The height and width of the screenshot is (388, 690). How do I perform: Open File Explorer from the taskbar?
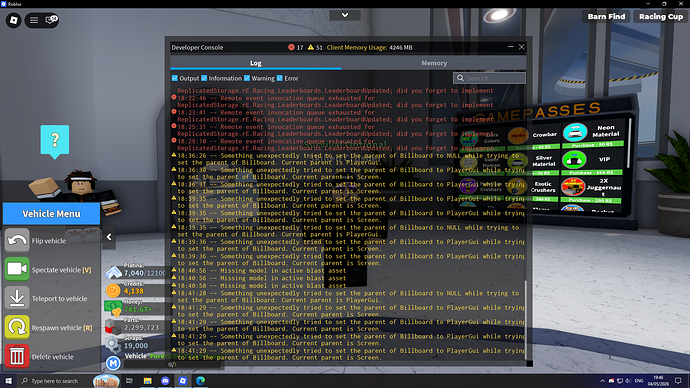pos(147,381)
